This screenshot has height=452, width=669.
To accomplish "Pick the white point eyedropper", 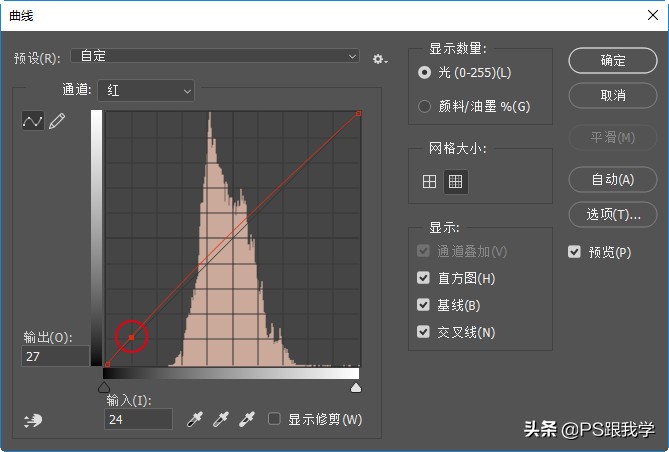I will click(x=247, y=419).
